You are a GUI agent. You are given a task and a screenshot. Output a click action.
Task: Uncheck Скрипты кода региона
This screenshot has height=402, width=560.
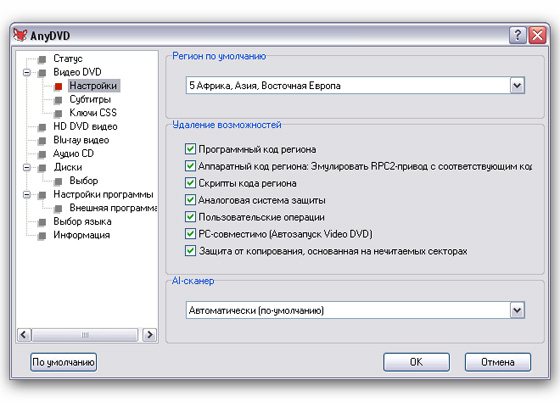(190, 182)
